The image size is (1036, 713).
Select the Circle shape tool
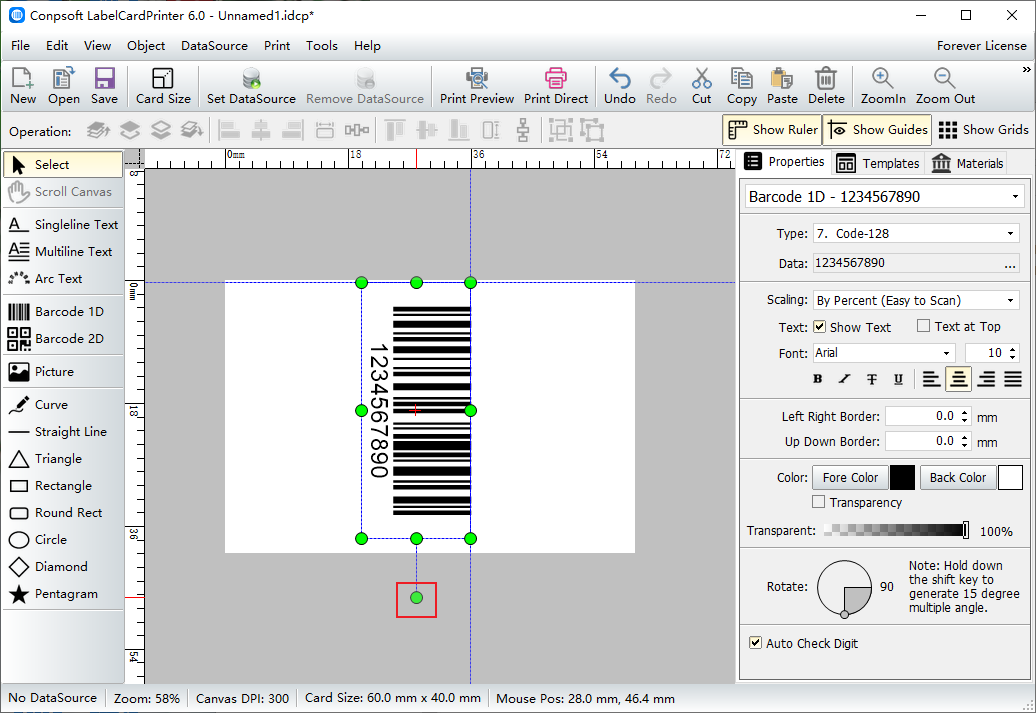coord(63,541)
